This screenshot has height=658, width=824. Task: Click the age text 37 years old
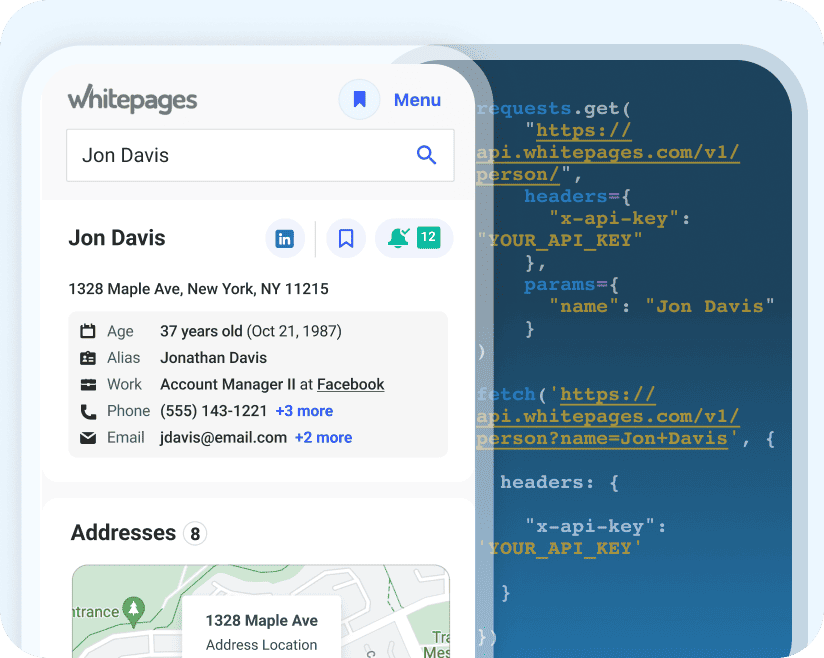201,331
